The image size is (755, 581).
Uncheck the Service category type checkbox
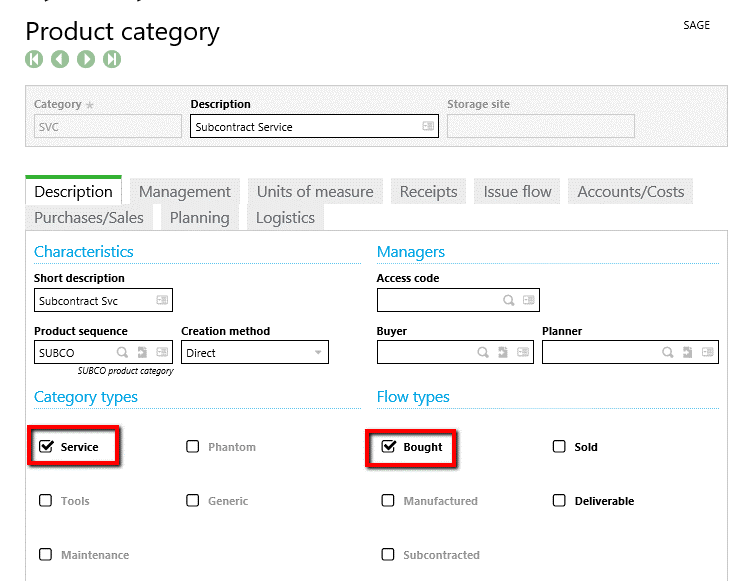46,447
